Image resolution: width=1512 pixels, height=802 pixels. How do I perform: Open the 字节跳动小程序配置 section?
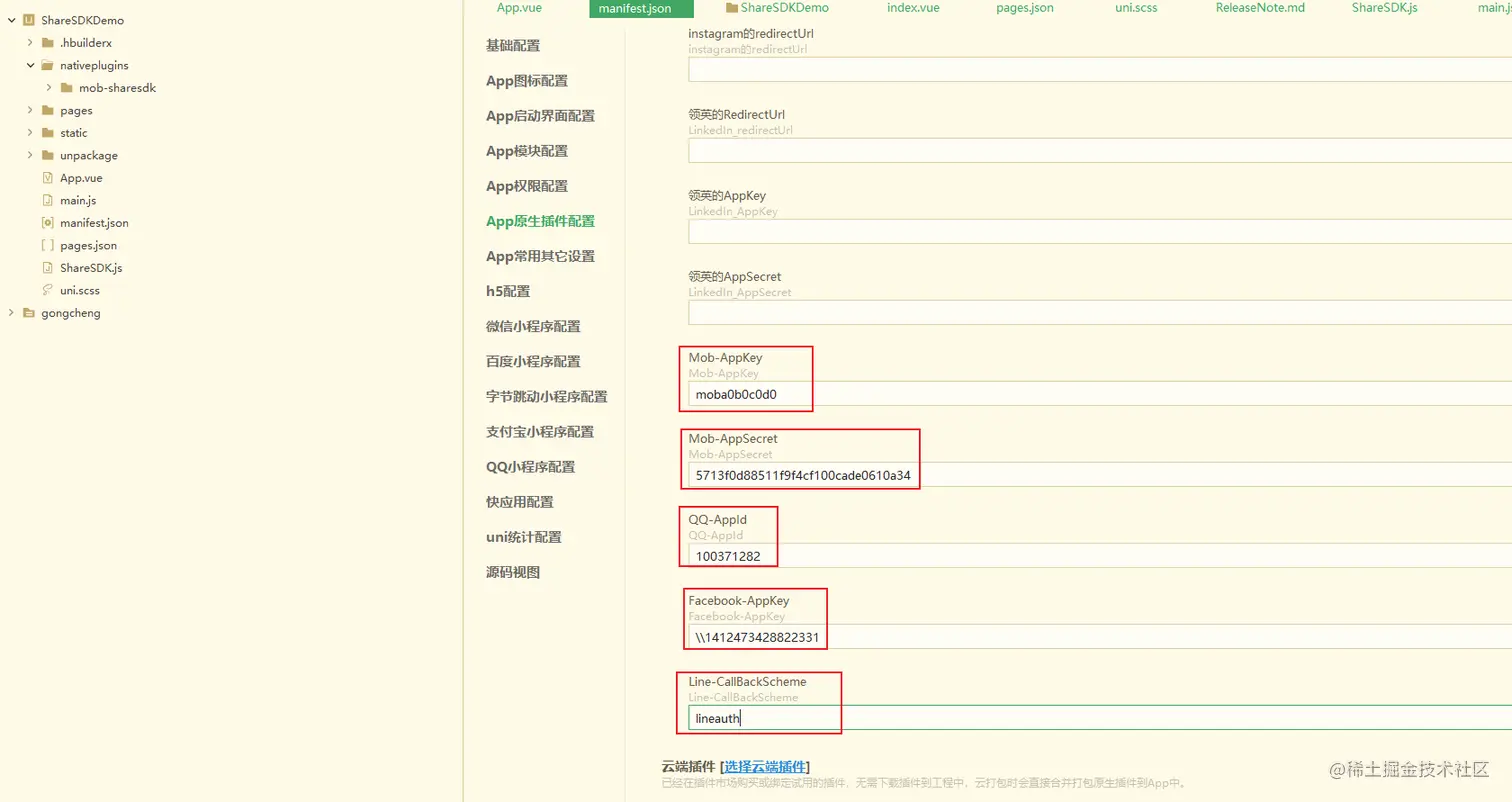point(546,396)
